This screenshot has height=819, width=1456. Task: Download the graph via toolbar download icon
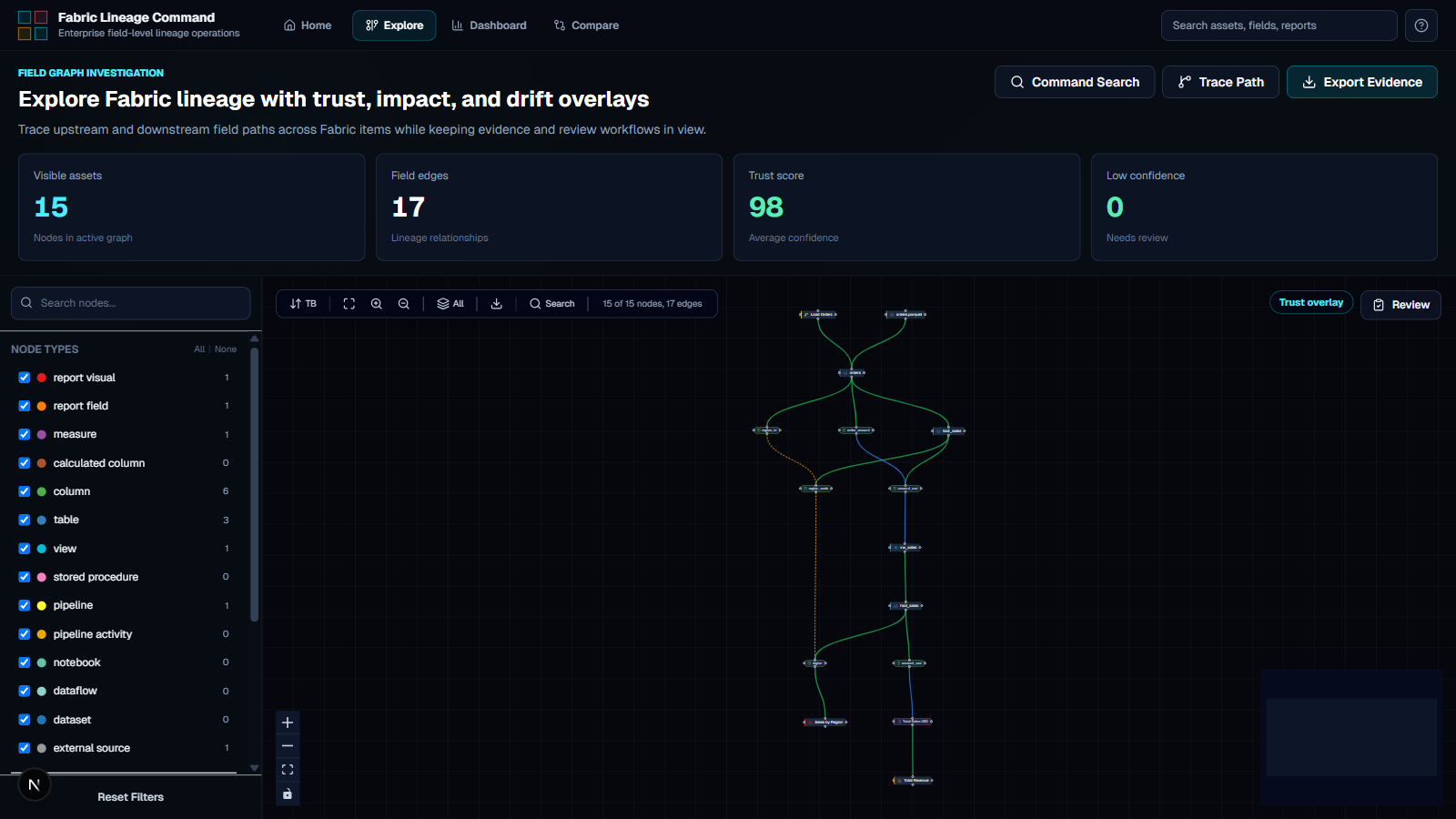pyautogui.click(x=496, y=304)
